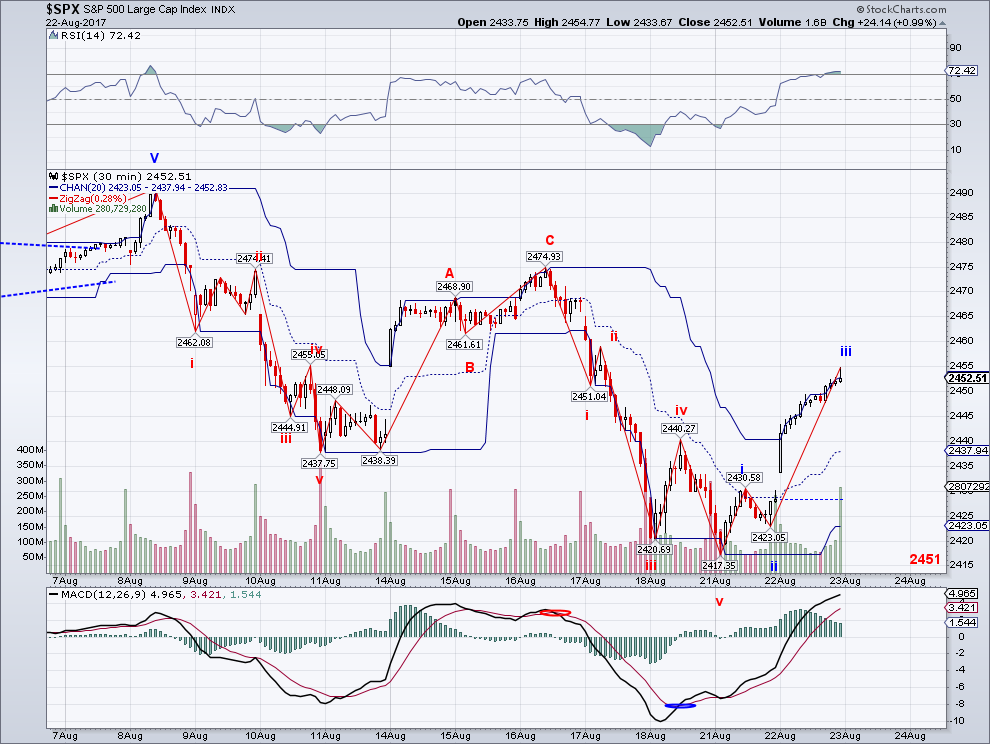The height and width of the screenshot is (744, 990).
Task: Click the Volume histogram legend icon
Action: coord(52,208)
